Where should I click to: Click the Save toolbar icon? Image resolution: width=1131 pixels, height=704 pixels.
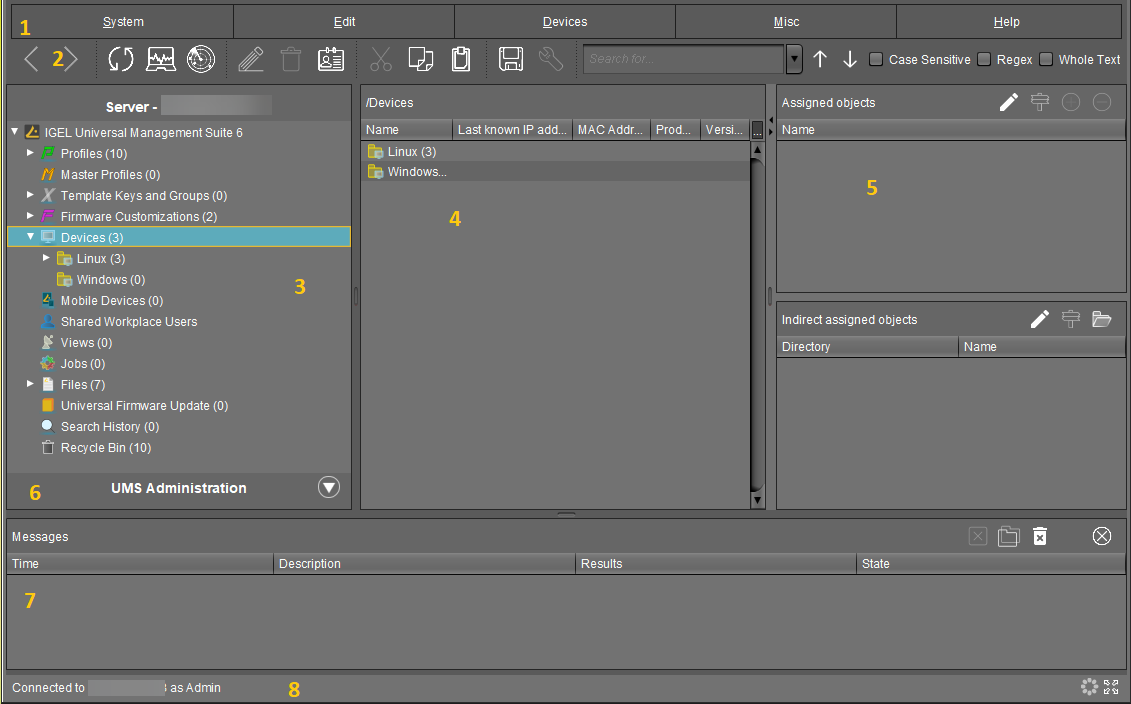(510, 59)
